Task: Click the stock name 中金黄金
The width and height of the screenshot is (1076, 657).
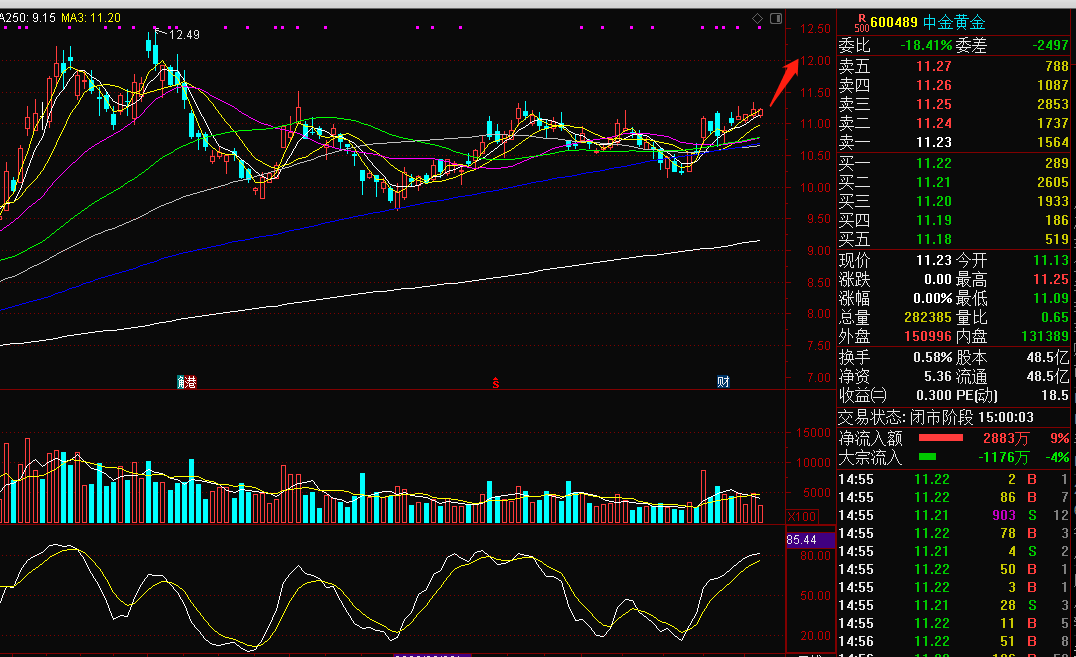Action: coord(954,23)
